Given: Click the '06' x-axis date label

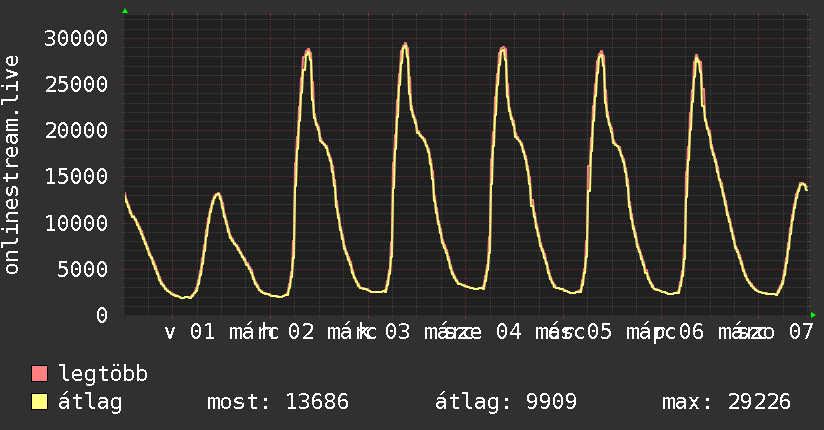Looking at the screenshot, I should [691, 332].
